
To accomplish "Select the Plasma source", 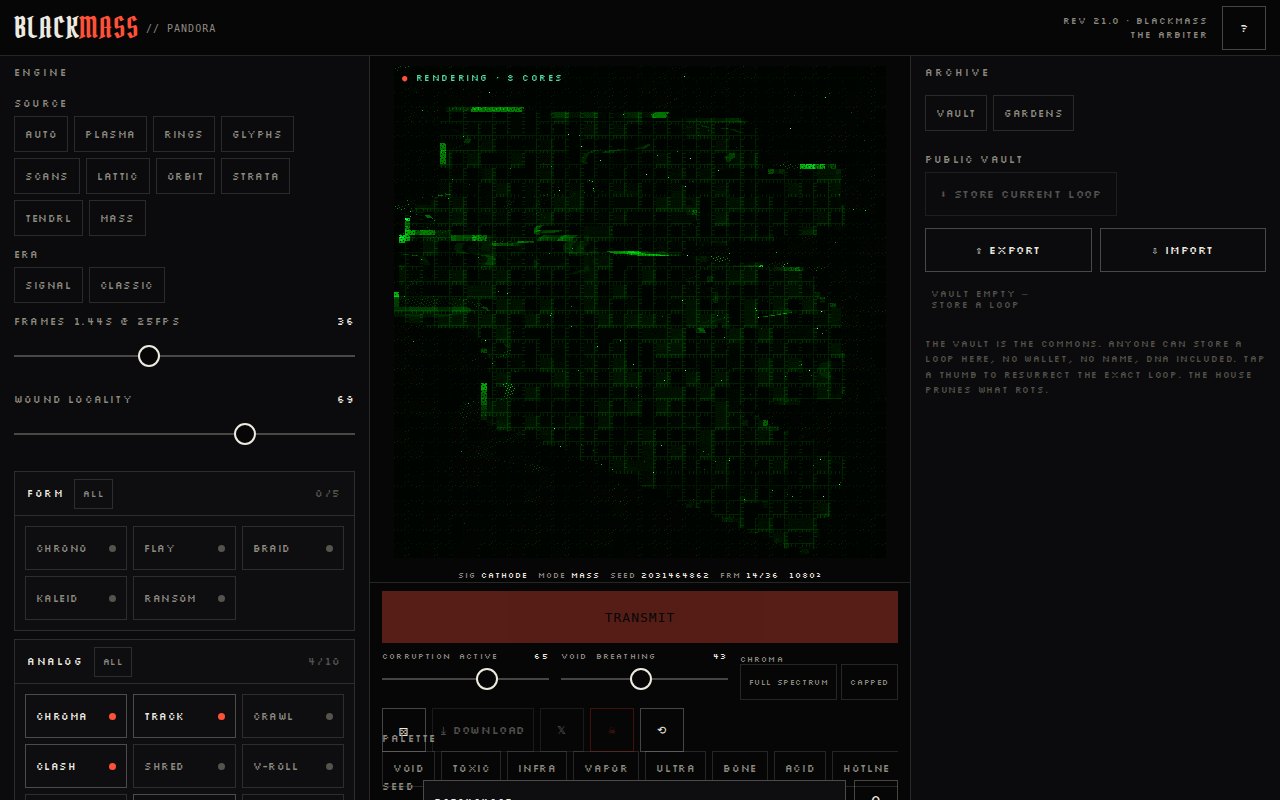I will tap(110, 134).
